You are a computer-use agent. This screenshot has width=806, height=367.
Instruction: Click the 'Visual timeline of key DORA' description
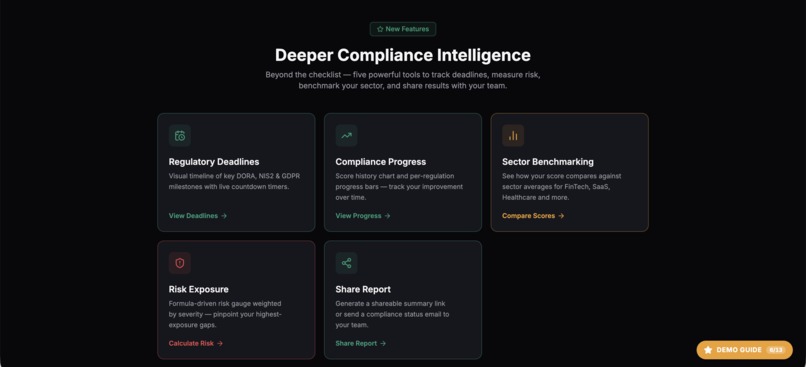234,181
